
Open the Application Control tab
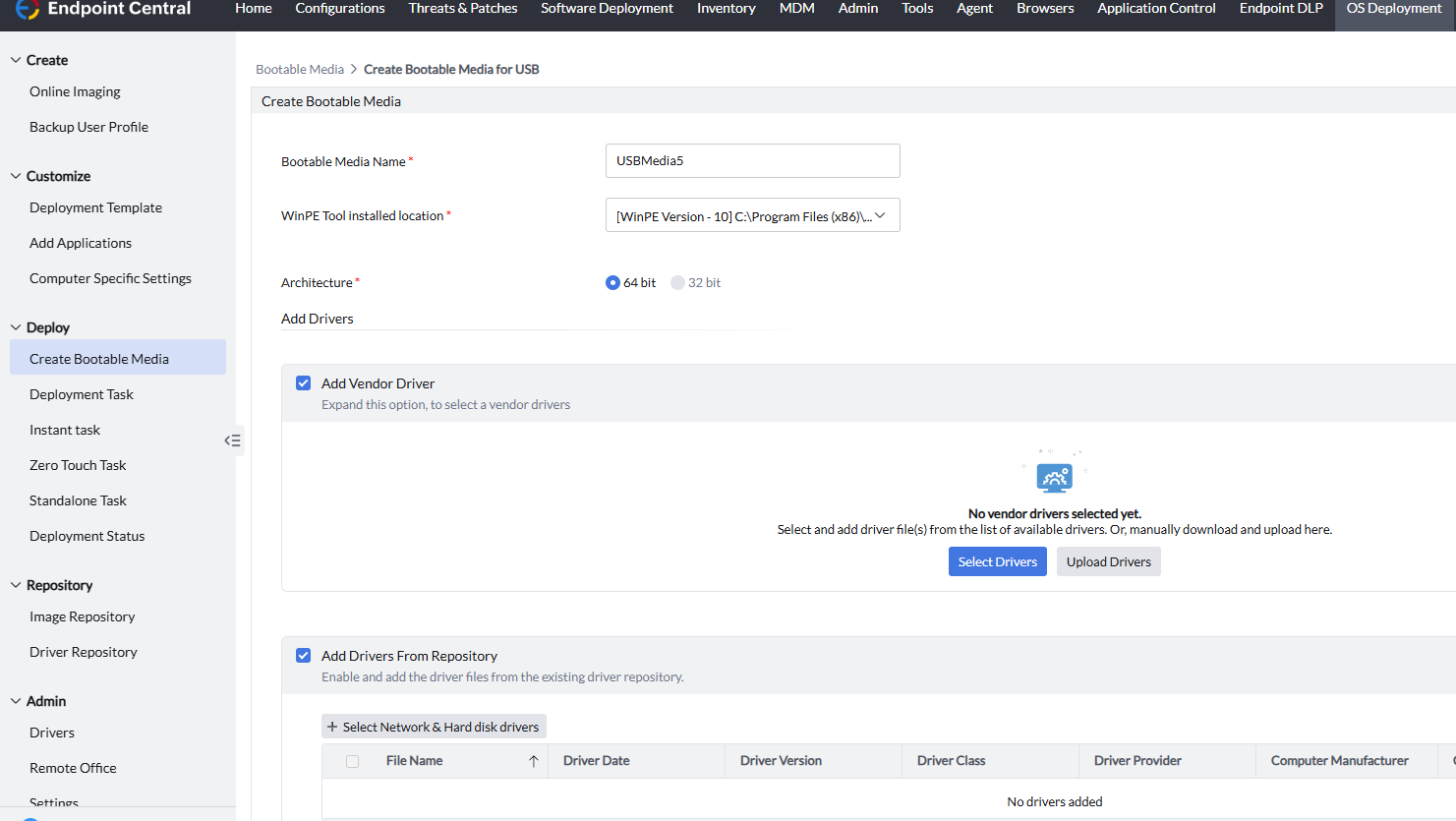click(1156, 8)
